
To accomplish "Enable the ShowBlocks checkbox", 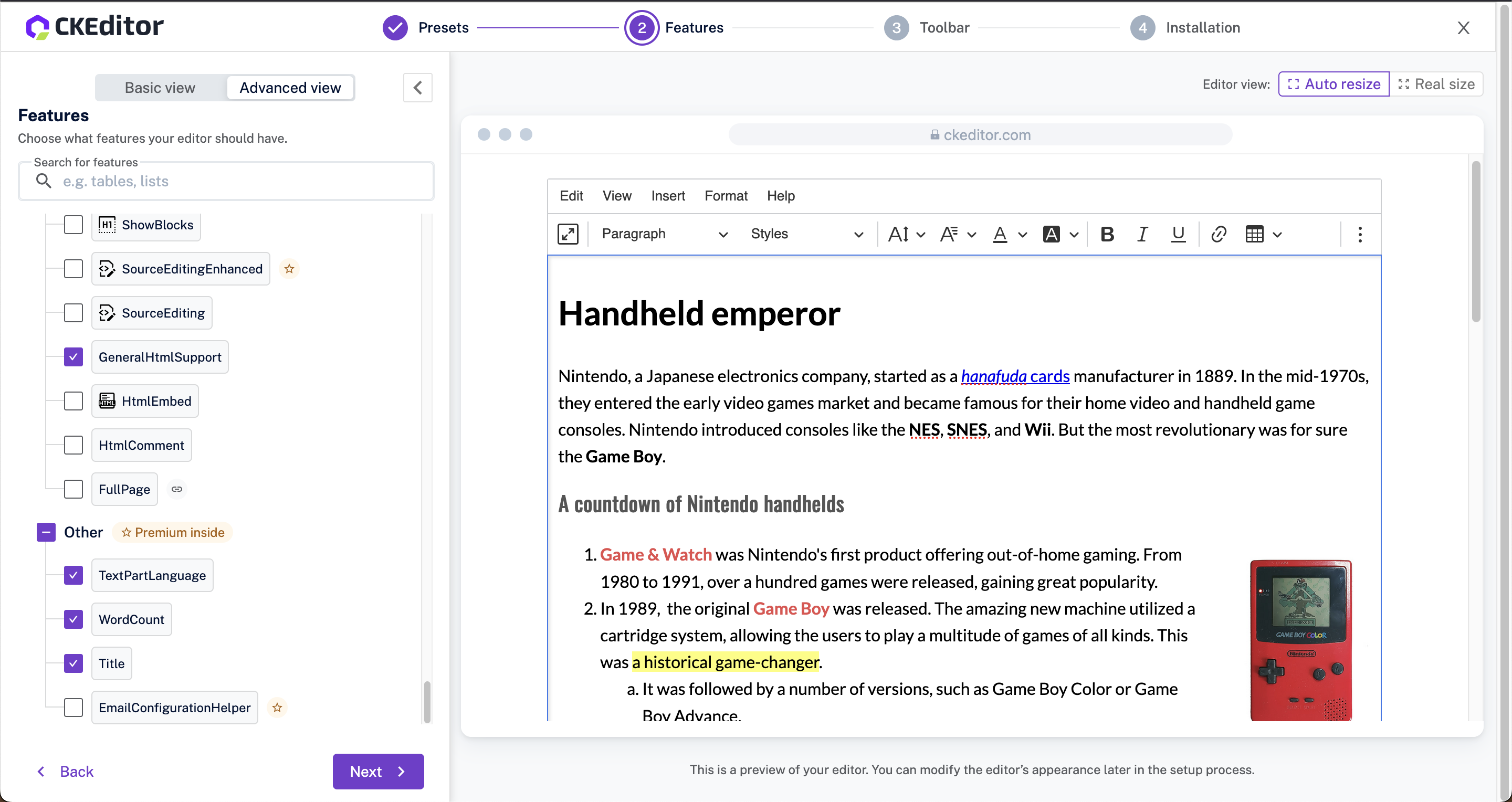I will click(73, 225).
